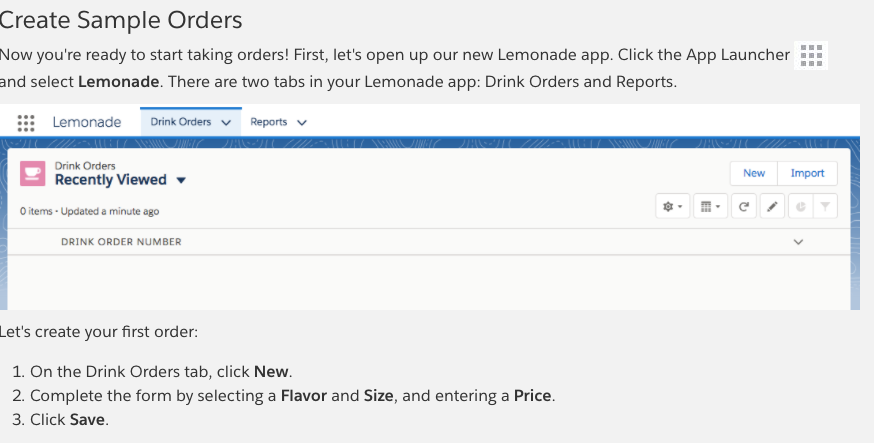Click the Recently Viewed list title
Viewport: 874px width, 443px height.
(x=110, y=180)
